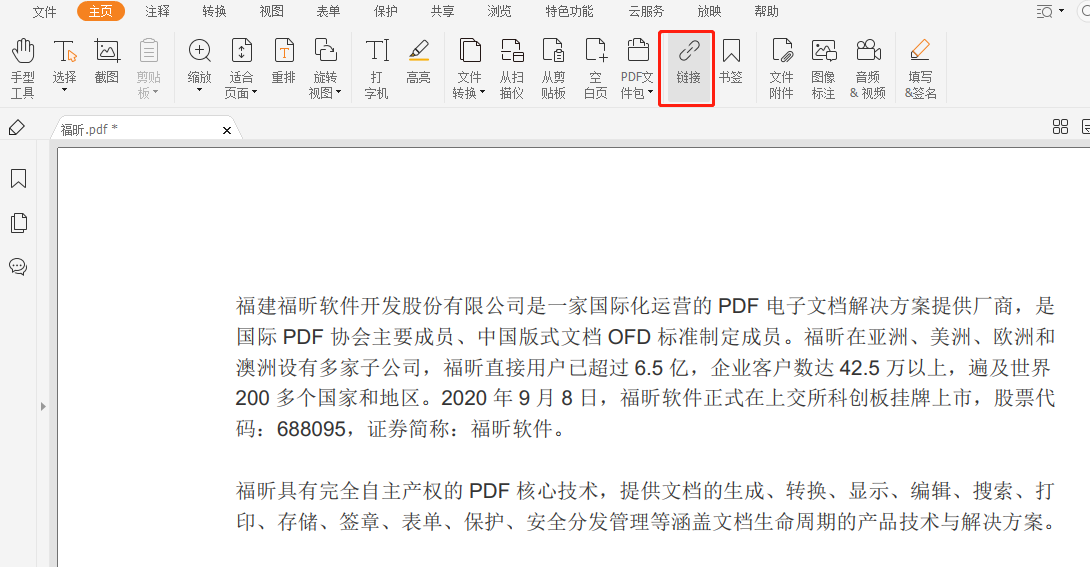The image size is (1090, 567).
Task: Expand the 选择 tool dropdown arrow
Action: pyautogui.click(x=64, y=91)
